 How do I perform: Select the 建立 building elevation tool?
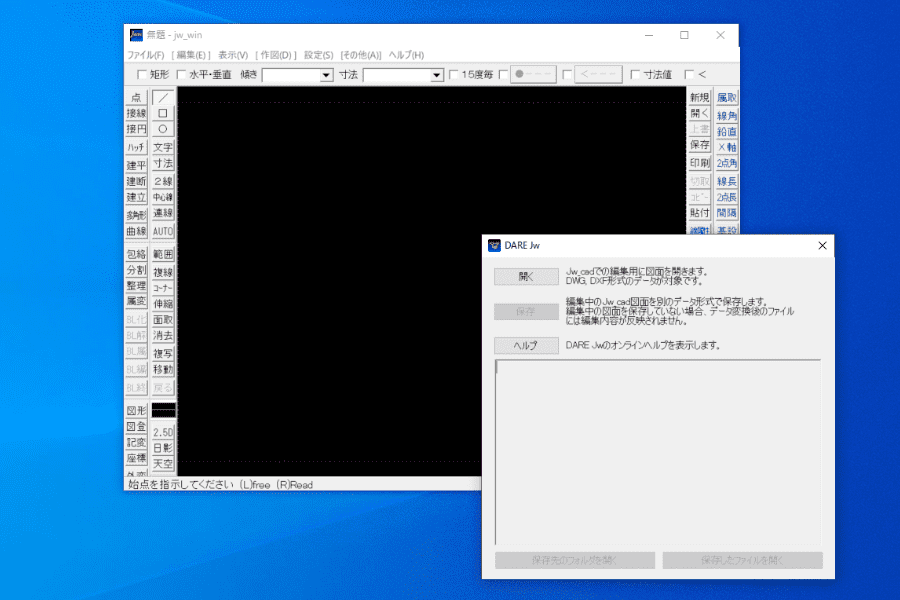tap(136, 197)
